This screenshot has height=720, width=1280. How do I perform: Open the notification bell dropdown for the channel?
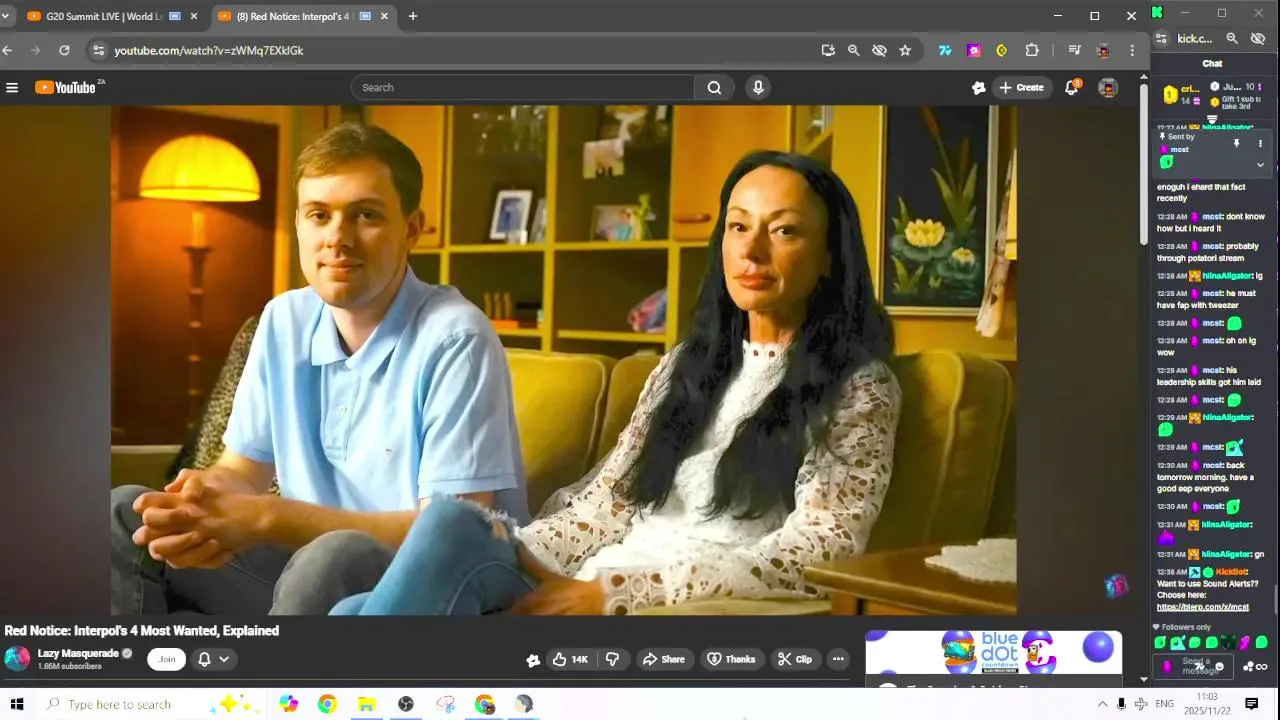coord(213,659)
